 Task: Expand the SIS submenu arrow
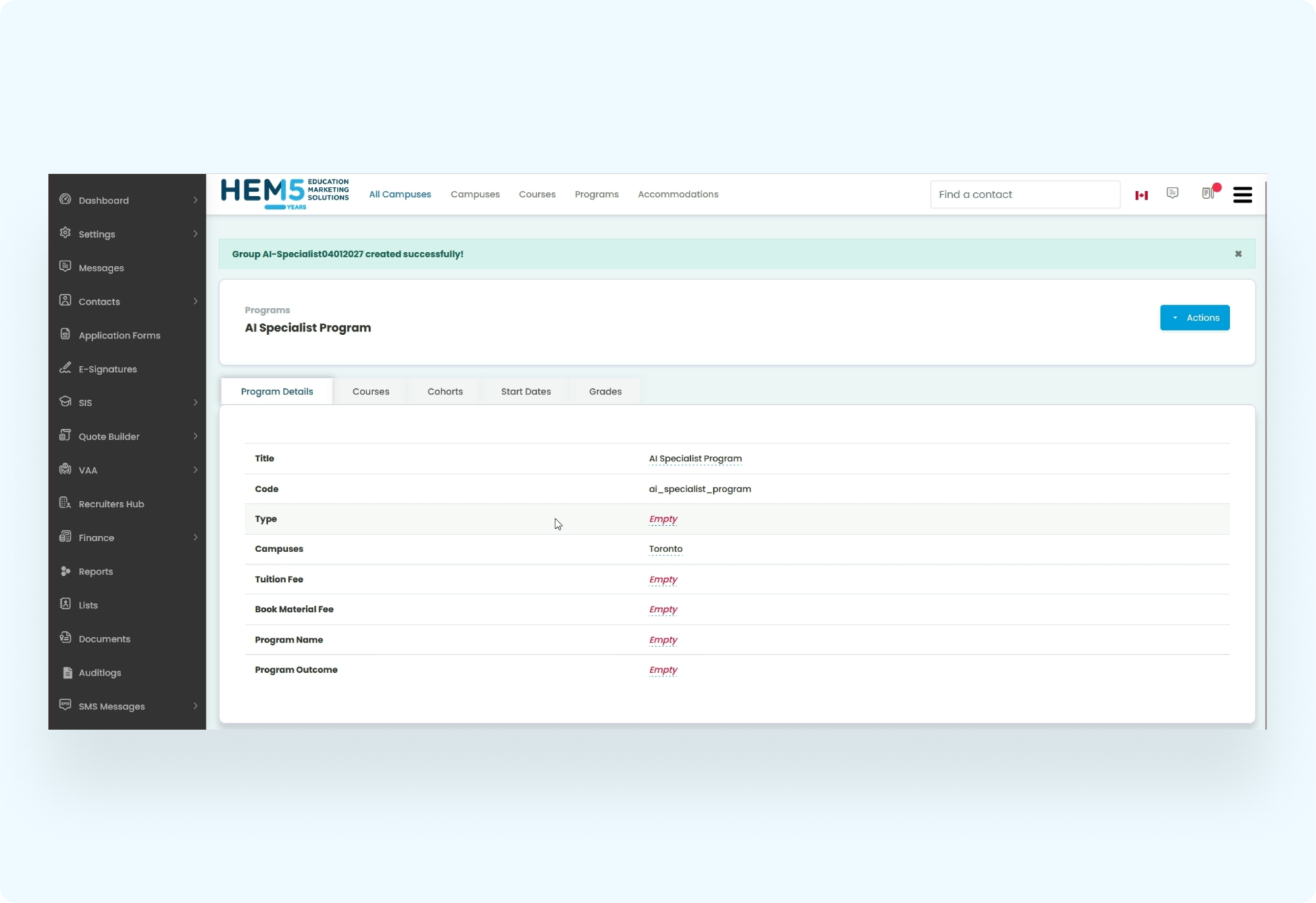coord(195,402)
